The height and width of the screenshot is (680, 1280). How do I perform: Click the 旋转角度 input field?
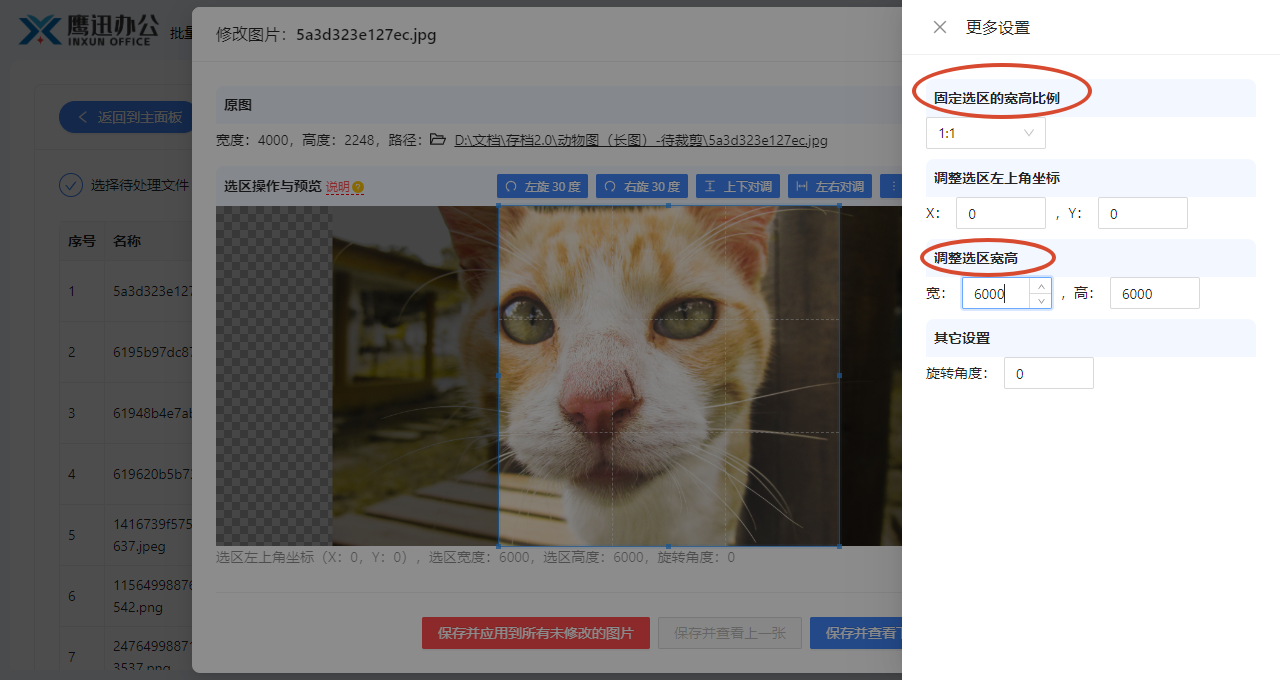[1049, 373]
